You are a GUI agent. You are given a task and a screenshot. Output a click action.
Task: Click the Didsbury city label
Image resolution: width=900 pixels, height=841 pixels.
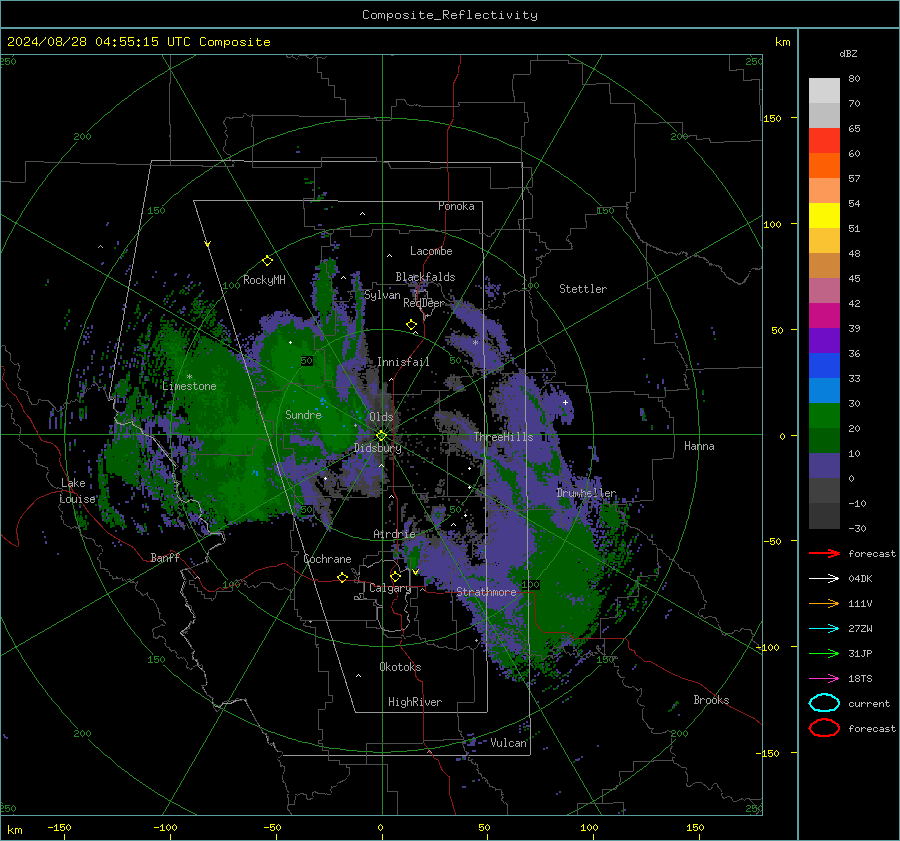(x=378, y=448)
